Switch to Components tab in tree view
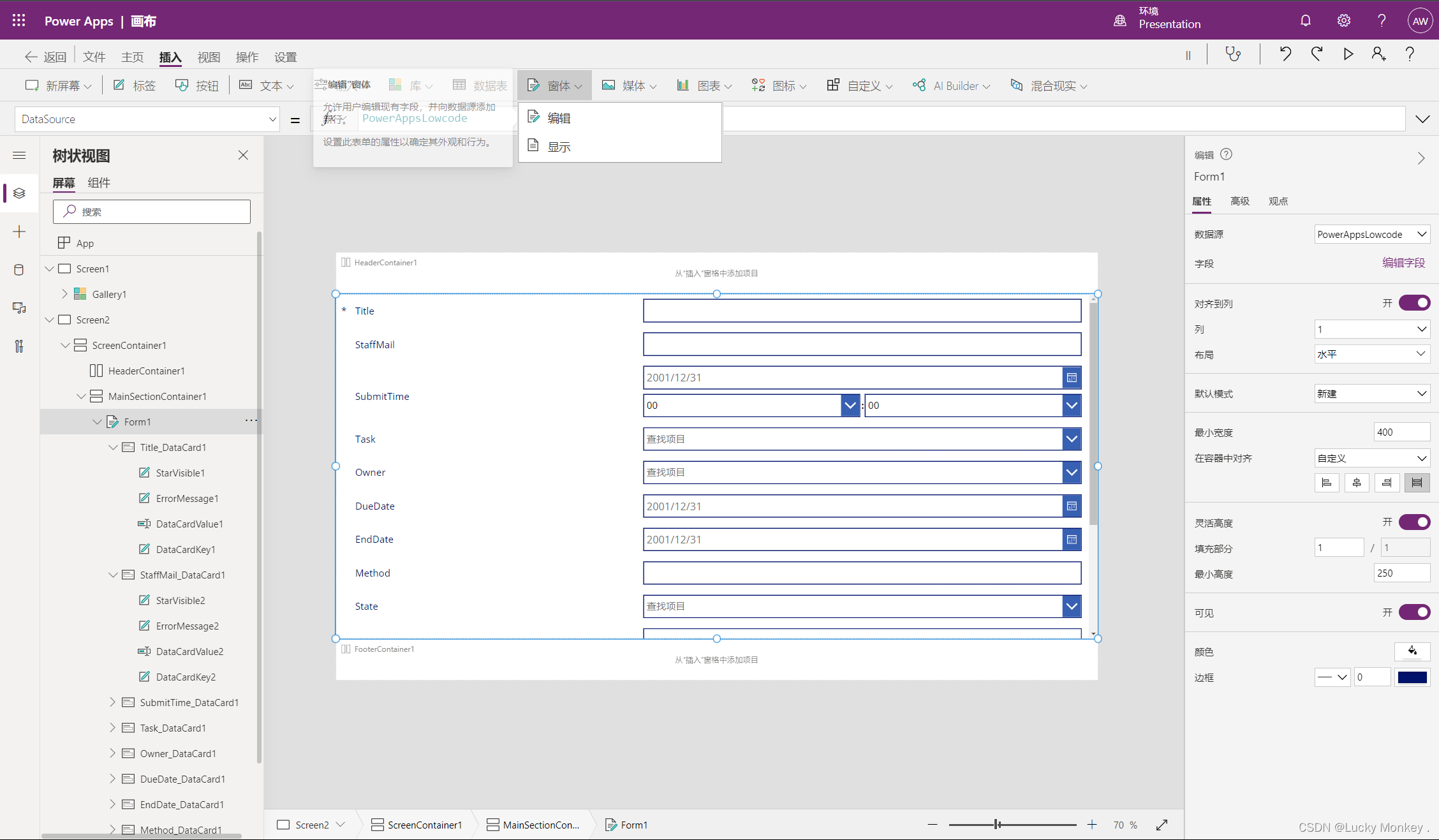The image size is (1439, 840). [x=99, y=182]
